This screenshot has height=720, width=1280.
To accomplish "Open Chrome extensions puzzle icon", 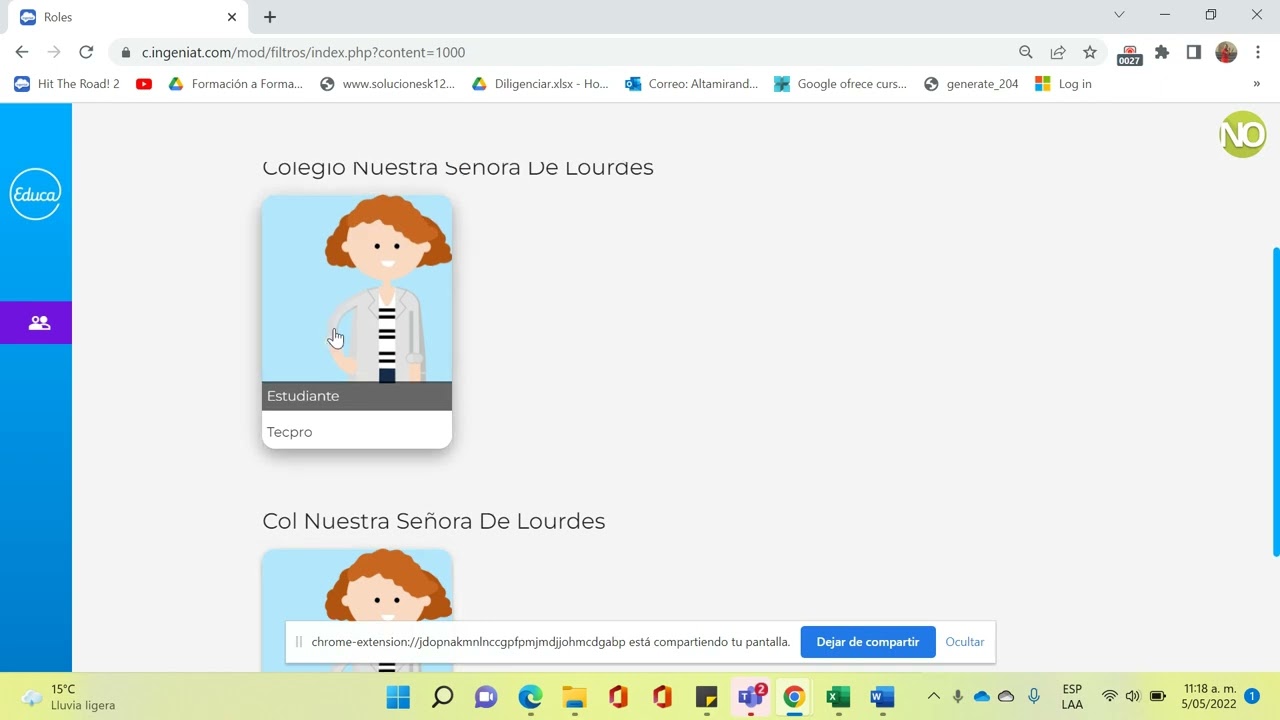I will 1162,52.
